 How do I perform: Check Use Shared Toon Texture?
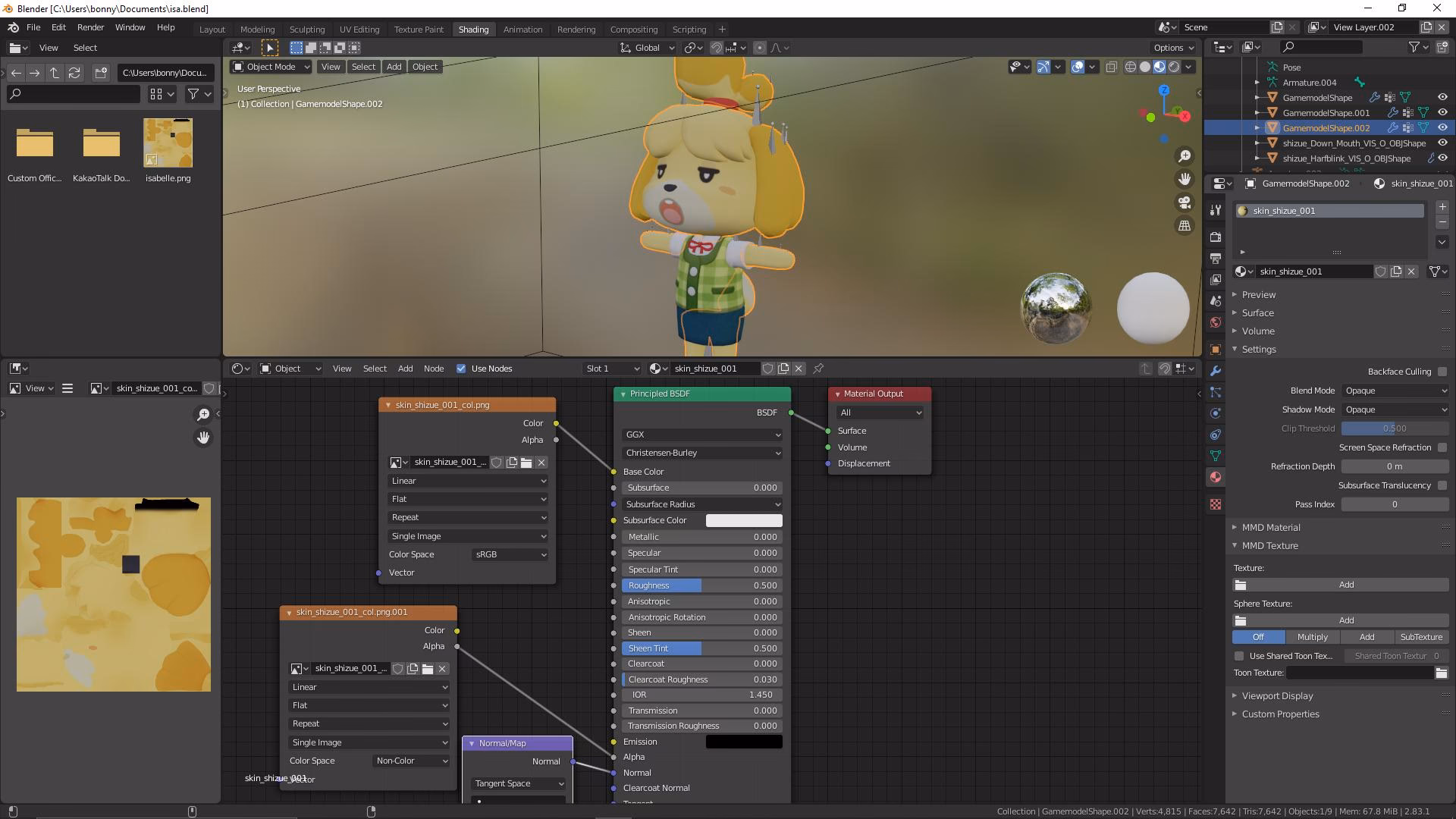point(1239,656)
